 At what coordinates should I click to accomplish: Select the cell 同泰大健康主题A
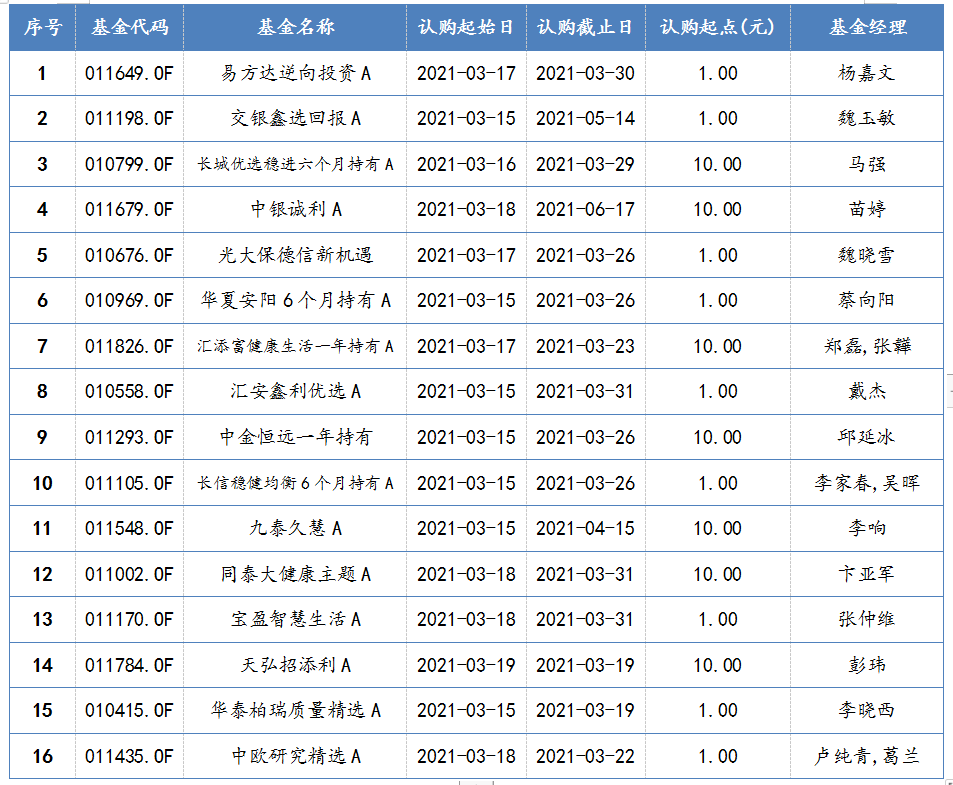pyautogui.click(x=295, y=575)
